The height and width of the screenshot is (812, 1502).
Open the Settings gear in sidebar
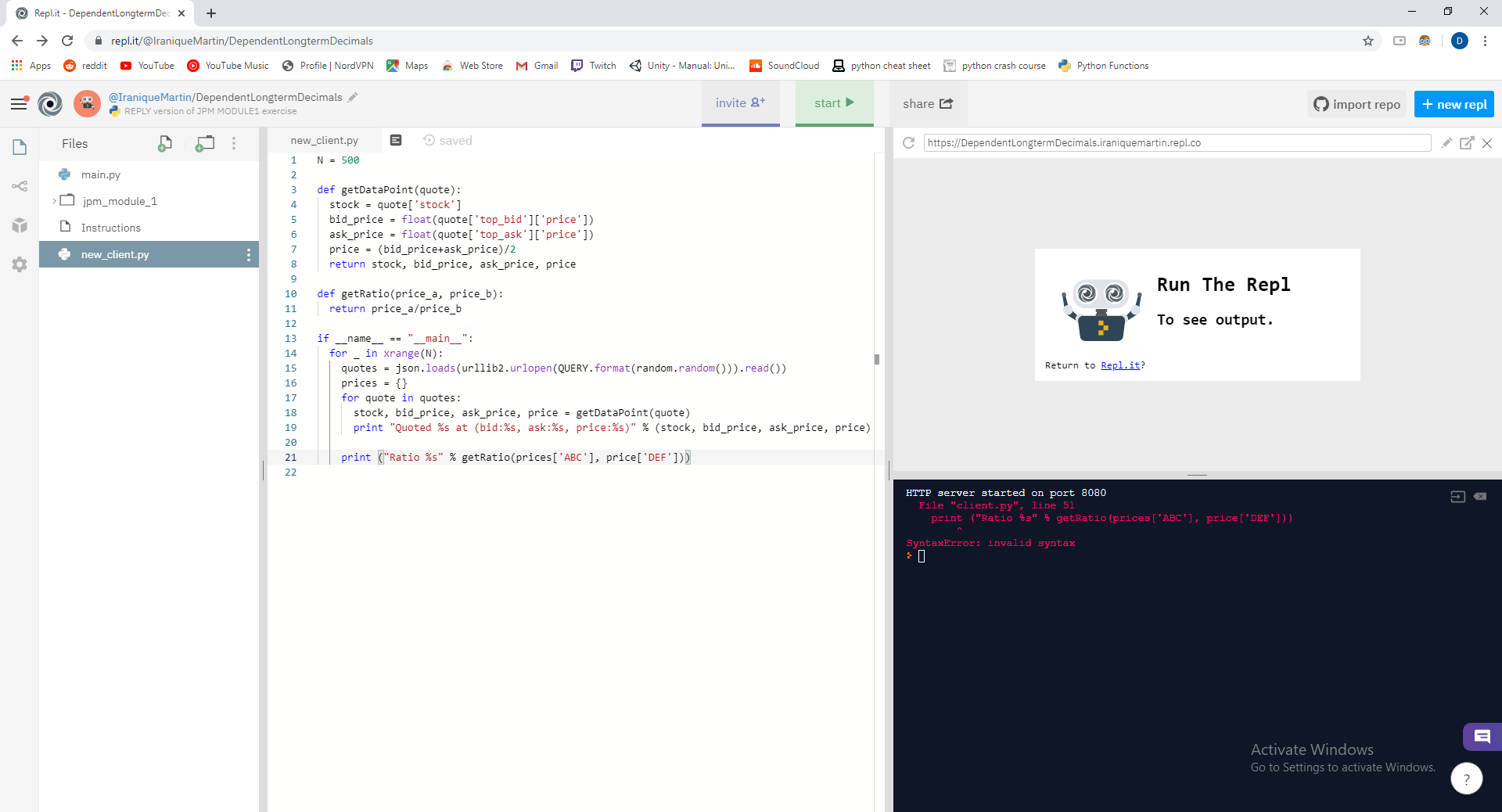point(20,264)
